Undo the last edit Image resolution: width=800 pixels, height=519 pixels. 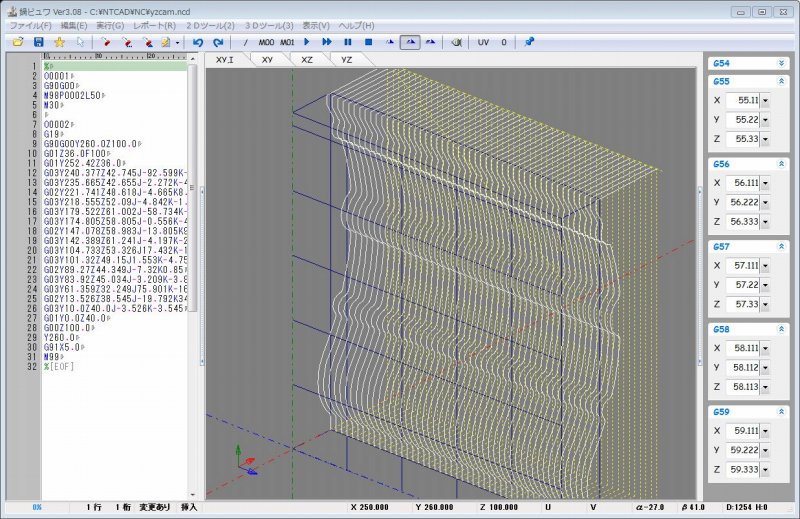click(198, 42)
